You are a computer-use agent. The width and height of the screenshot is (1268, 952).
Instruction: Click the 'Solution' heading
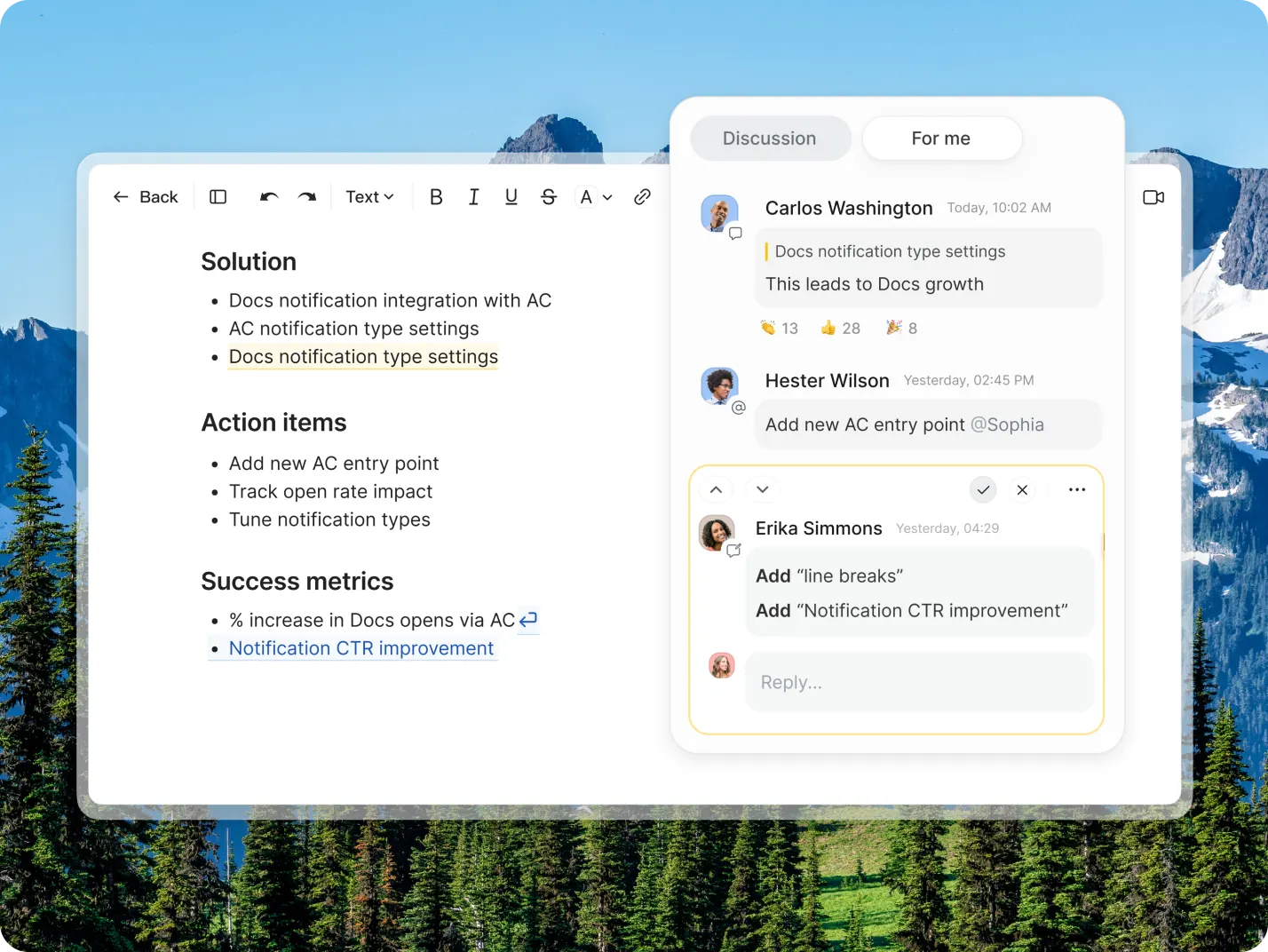(249, 262)
